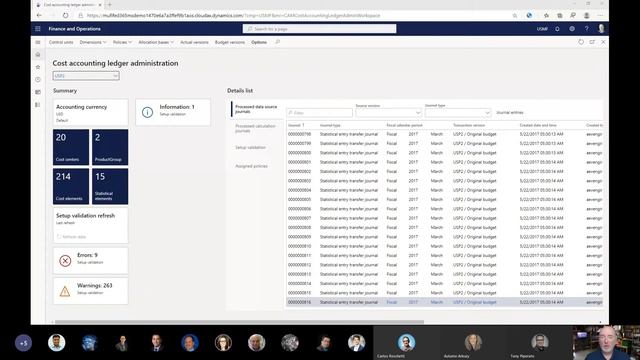
Task: Open Budget versions in action pane
Action: [230, 42]
